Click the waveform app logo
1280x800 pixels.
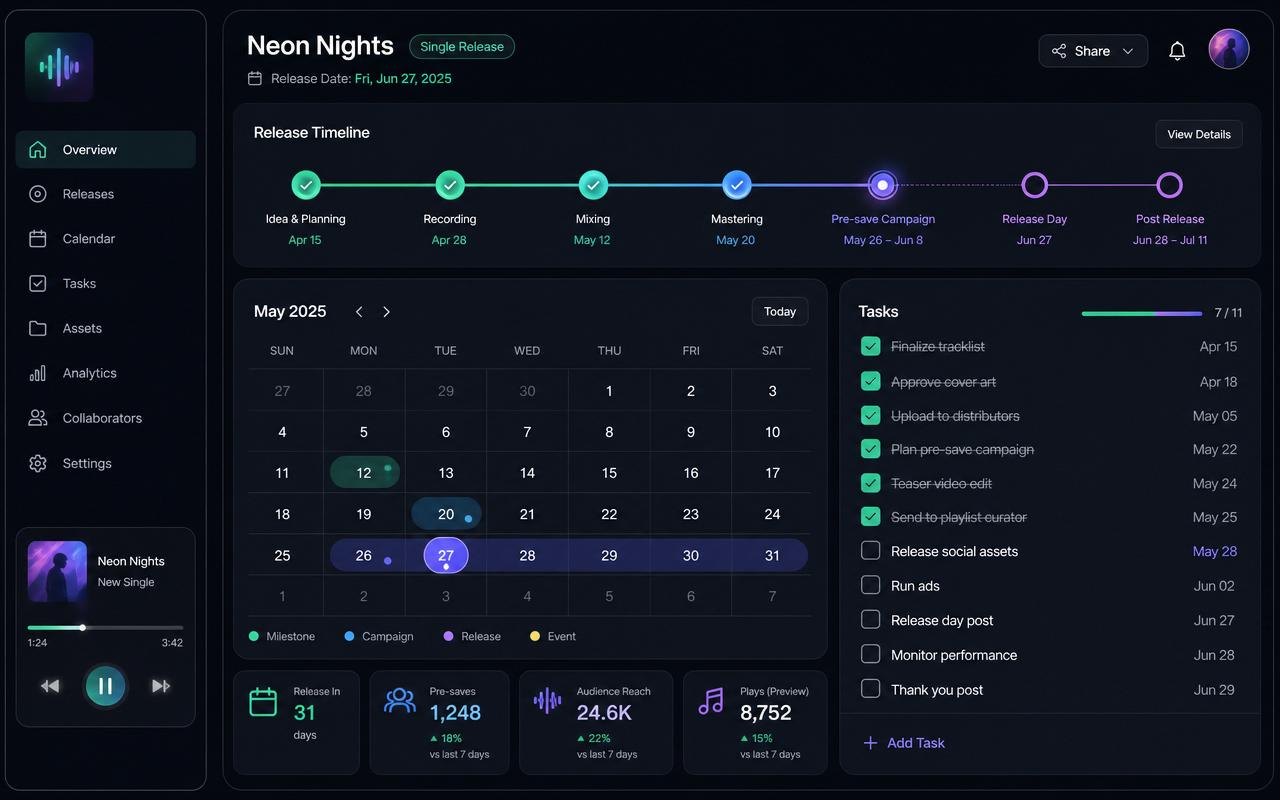[x=59, y=67]
